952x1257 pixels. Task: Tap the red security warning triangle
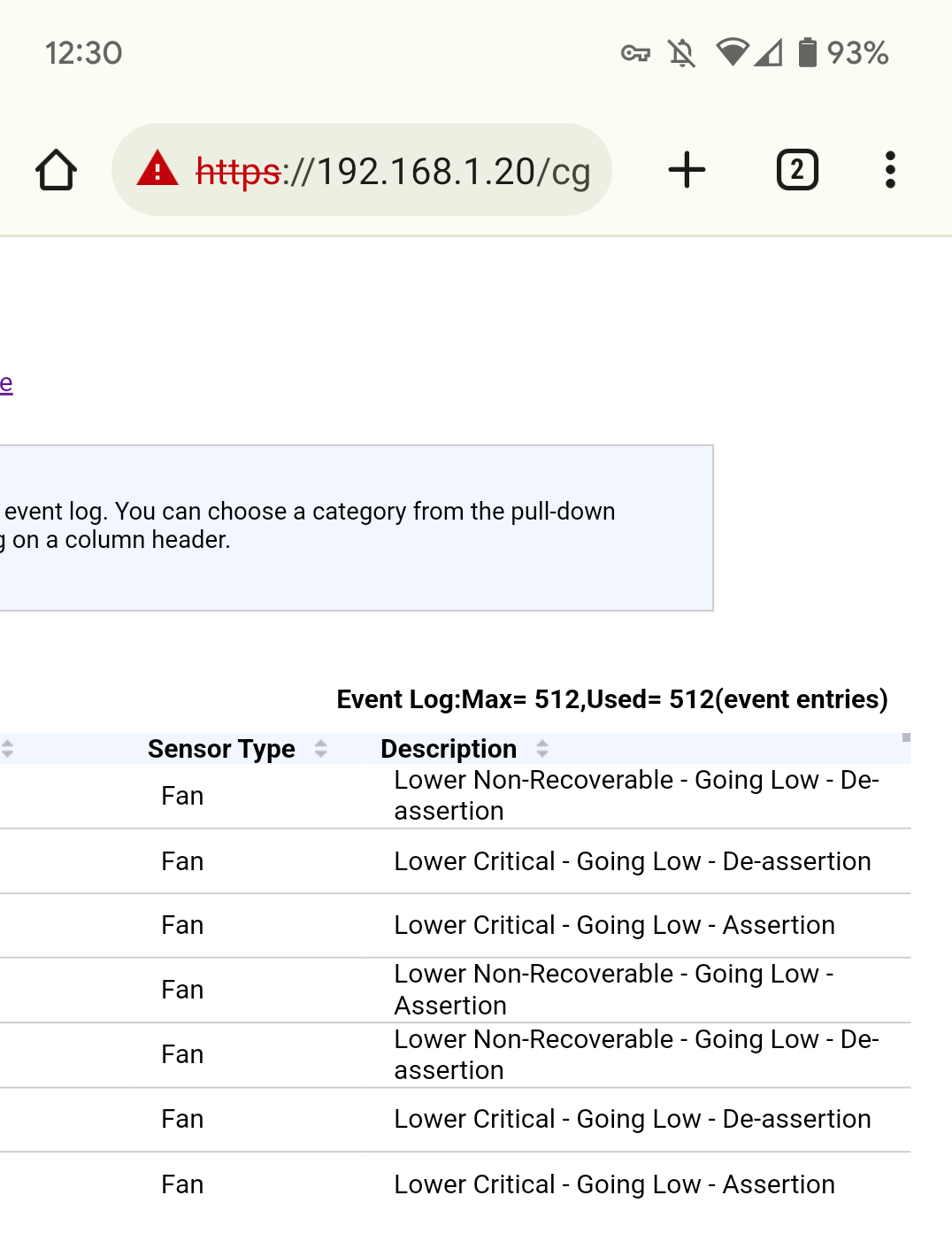pos(157,168)
